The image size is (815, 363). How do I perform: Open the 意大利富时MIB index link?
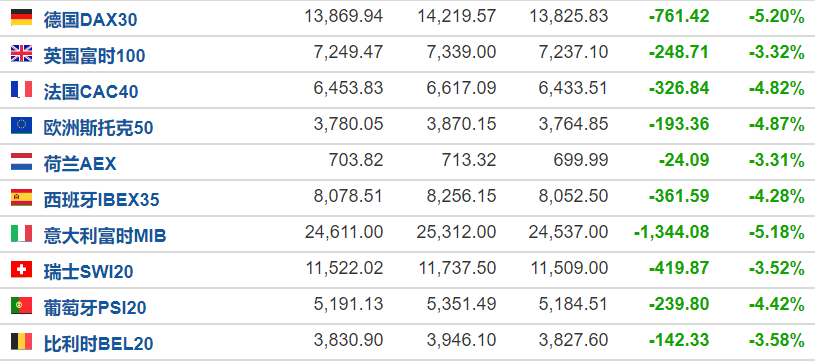[x=105, y=236]
